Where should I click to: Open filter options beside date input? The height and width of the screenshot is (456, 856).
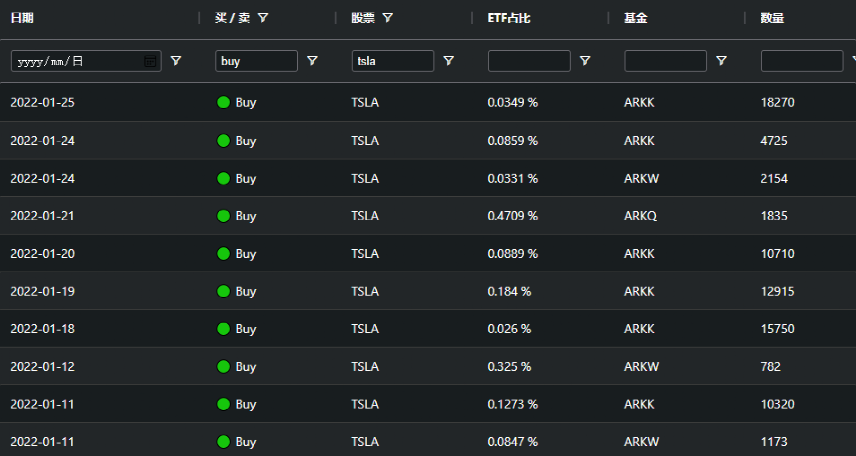(176, 61)
